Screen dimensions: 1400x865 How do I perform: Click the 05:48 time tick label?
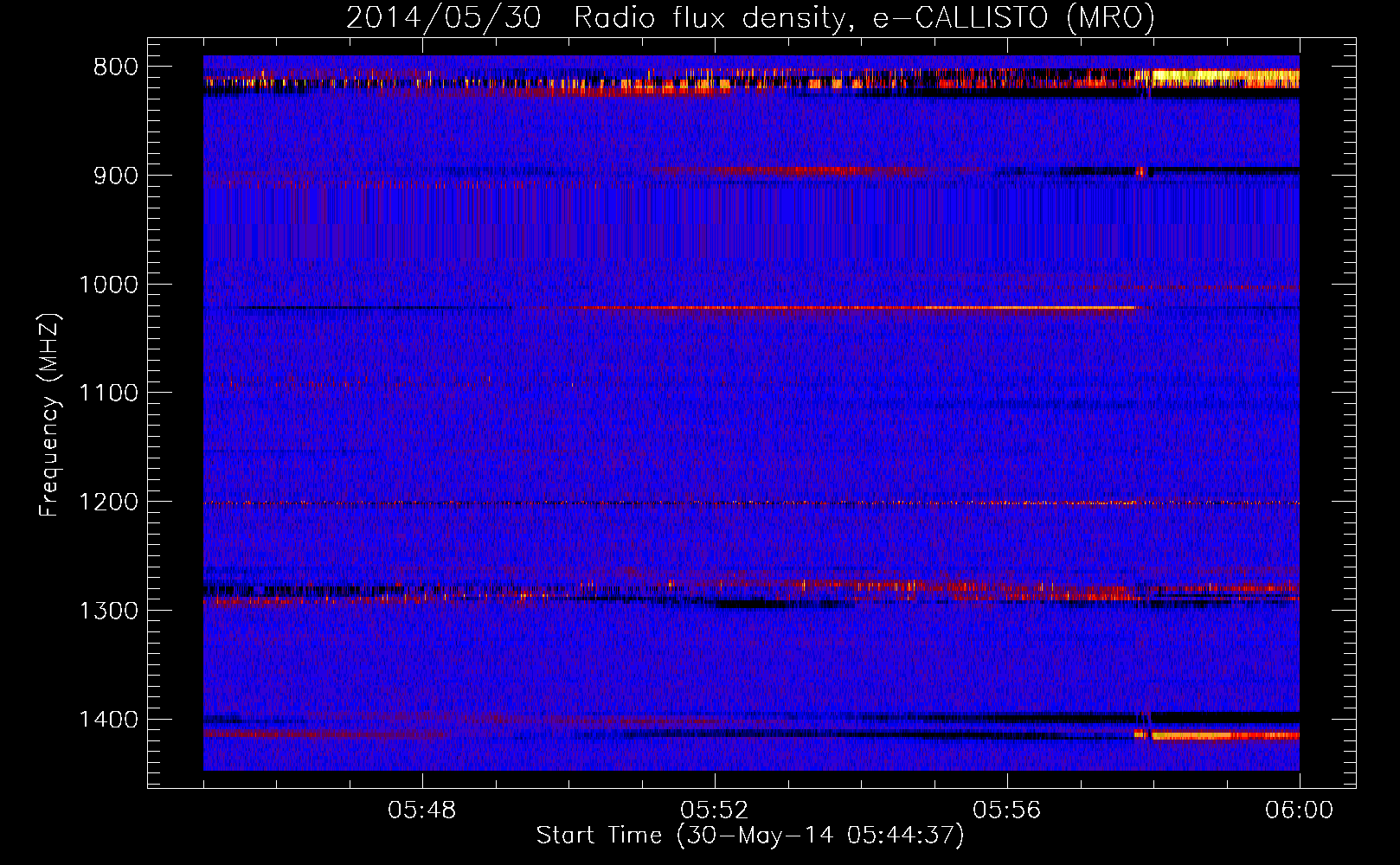click(422, 811)
